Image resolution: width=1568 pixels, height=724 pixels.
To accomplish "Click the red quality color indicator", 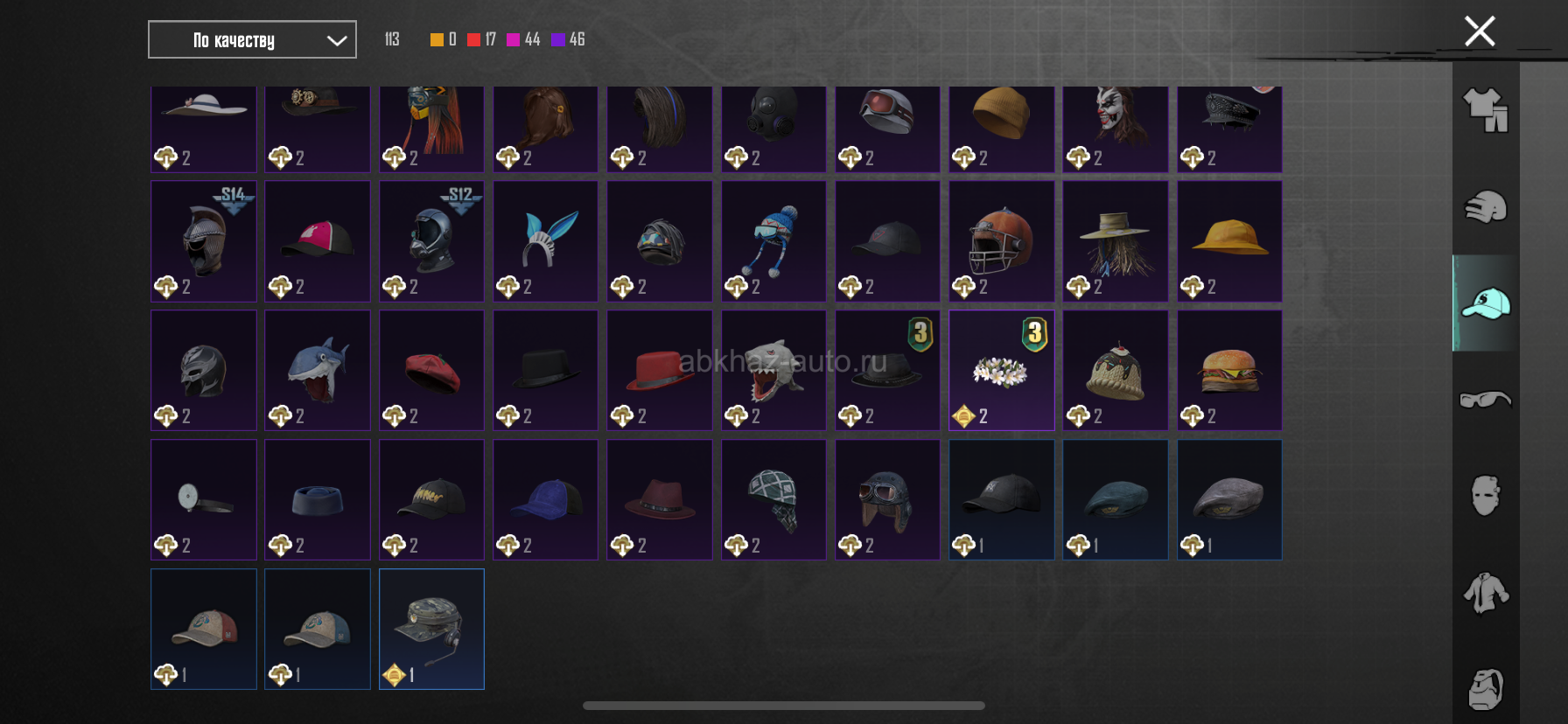I will (473, 39).
